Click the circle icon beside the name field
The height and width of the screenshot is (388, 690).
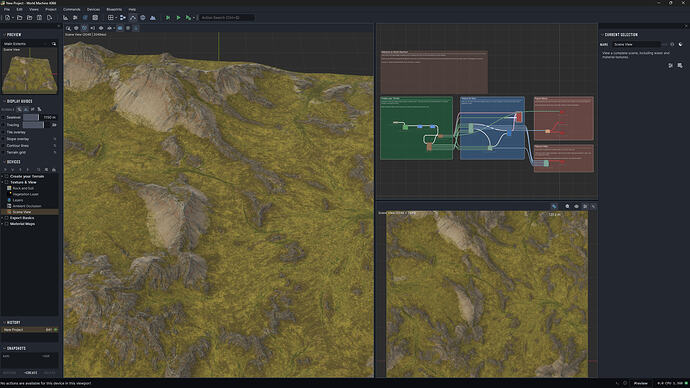coord(672,44)
